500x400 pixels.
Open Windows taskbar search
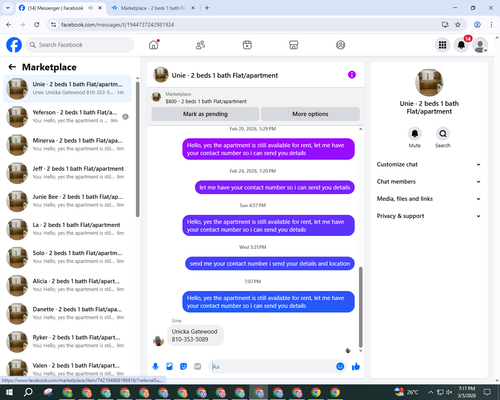tap(28, 392)
